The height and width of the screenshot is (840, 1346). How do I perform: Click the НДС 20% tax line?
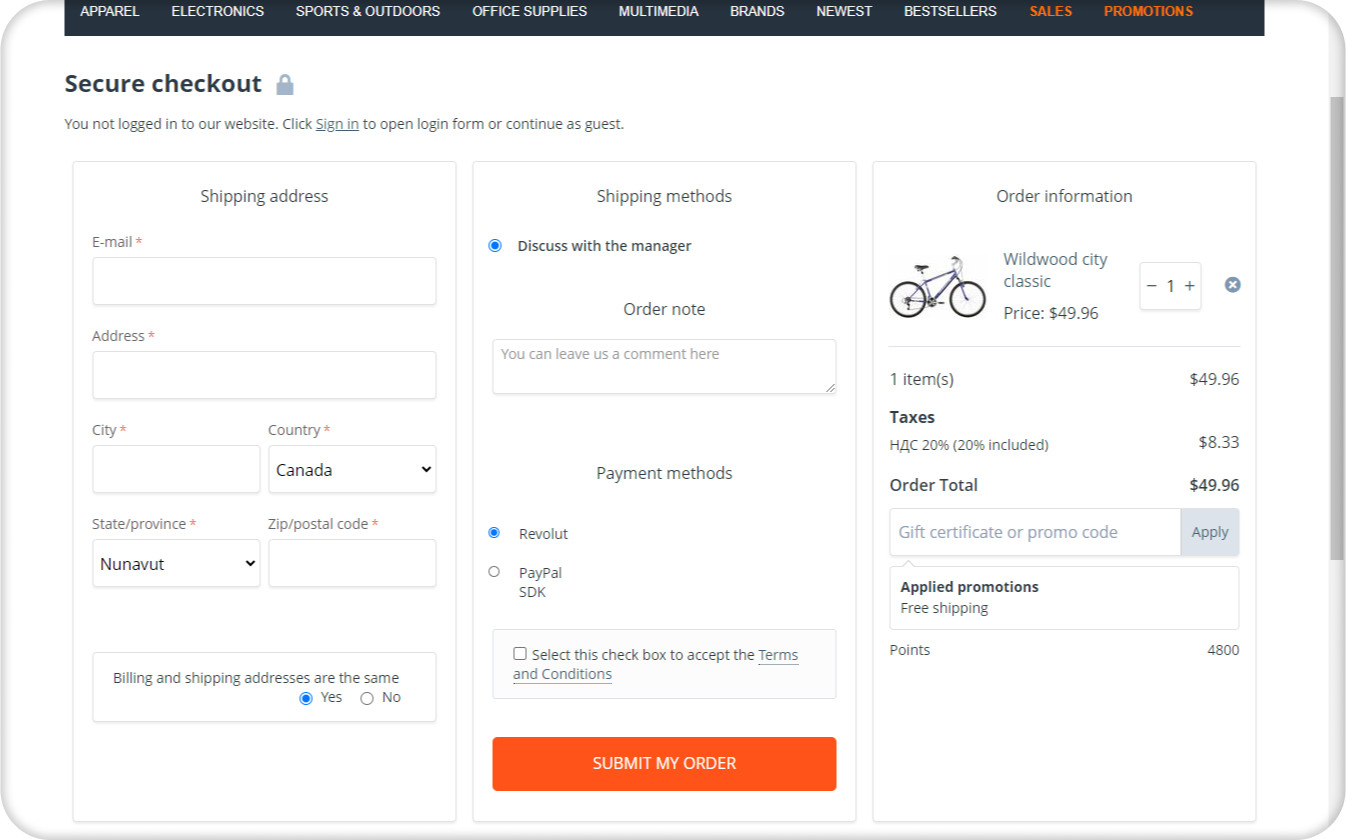(x=969, y=445)
